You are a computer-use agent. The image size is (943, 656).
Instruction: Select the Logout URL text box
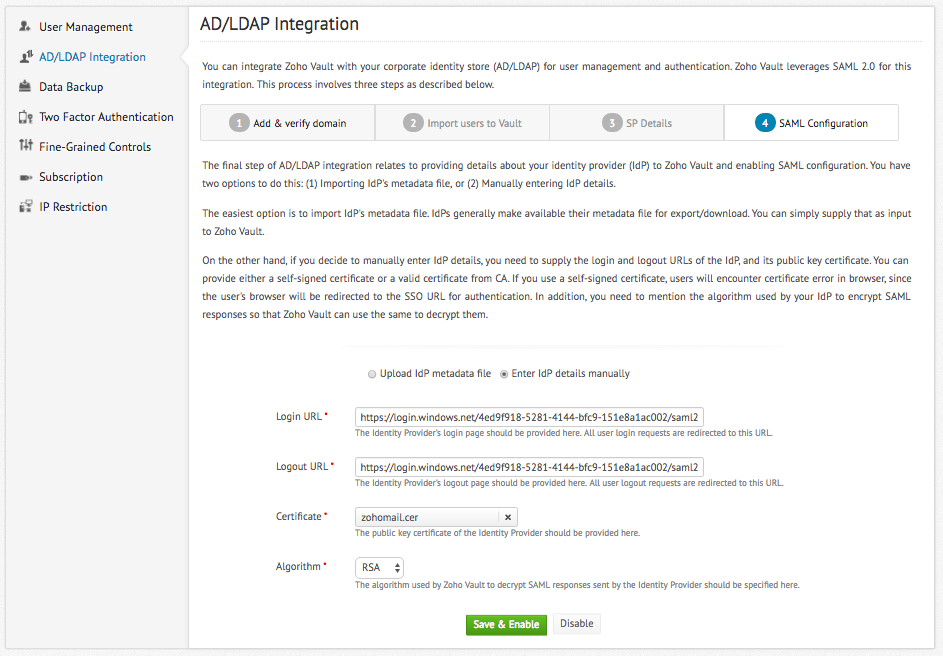(528, 467)
